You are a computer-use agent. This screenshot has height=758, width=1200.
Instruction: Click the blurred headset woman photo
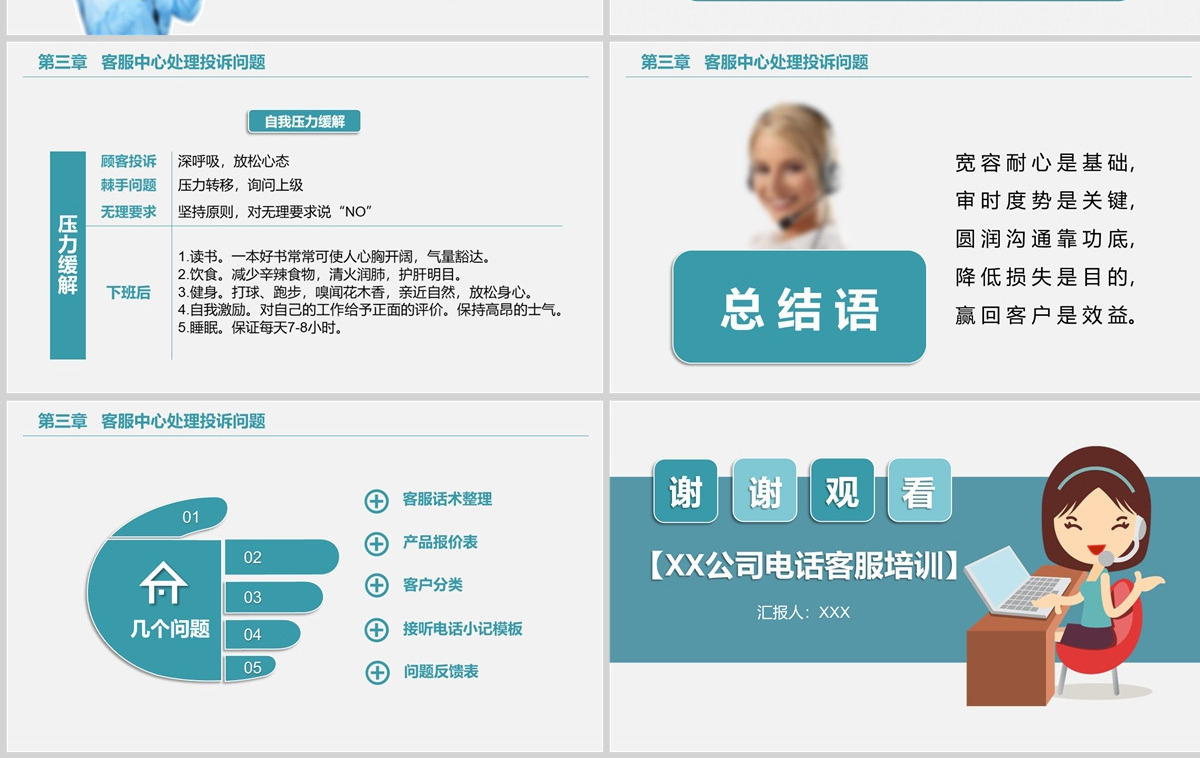pyautogui.click(x=796, y=177)
